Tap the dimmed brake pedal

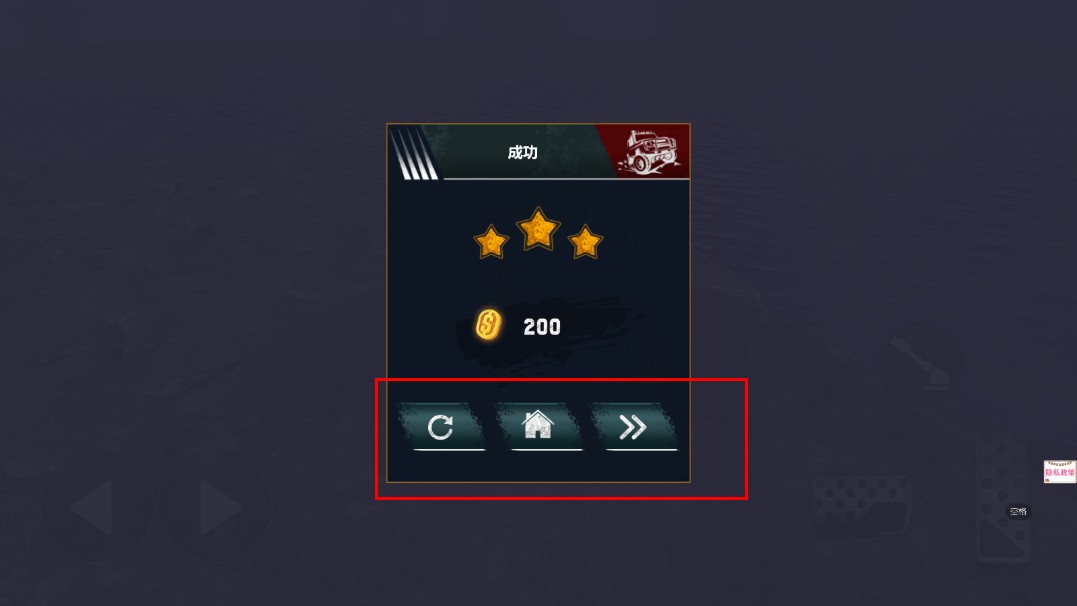tap(862, 508)
